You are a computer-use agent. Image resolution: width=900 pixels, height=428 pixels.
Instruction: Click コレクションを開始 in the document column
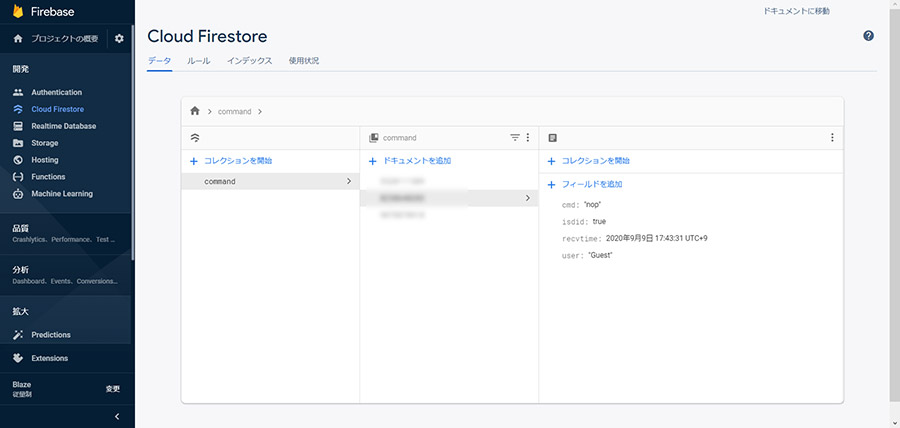tap(596, 161)
